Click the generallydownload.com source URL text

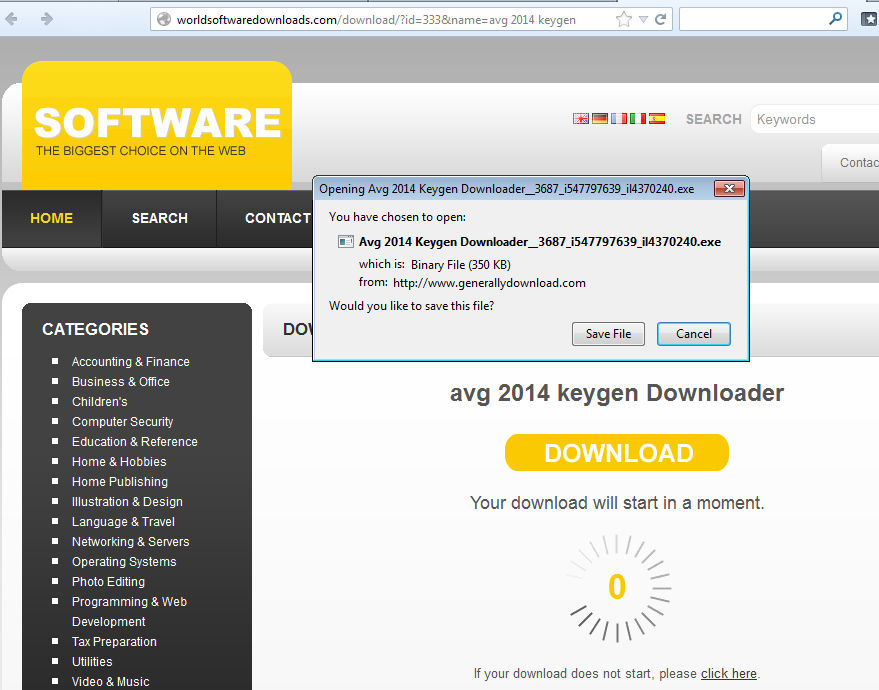click(x=489, y=283)
